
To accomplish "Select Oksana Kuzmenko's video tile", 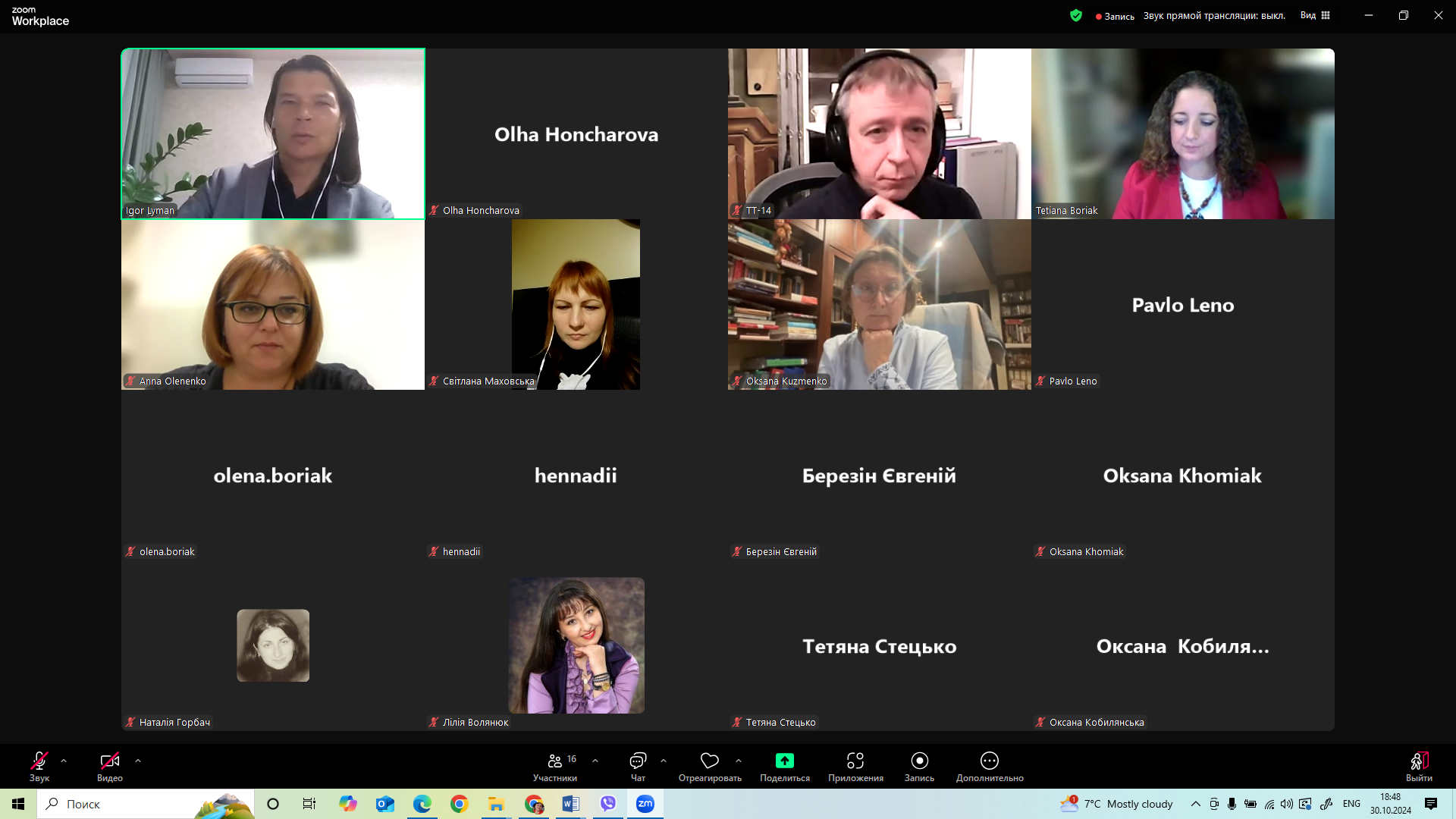I will (x=880, y=304).
